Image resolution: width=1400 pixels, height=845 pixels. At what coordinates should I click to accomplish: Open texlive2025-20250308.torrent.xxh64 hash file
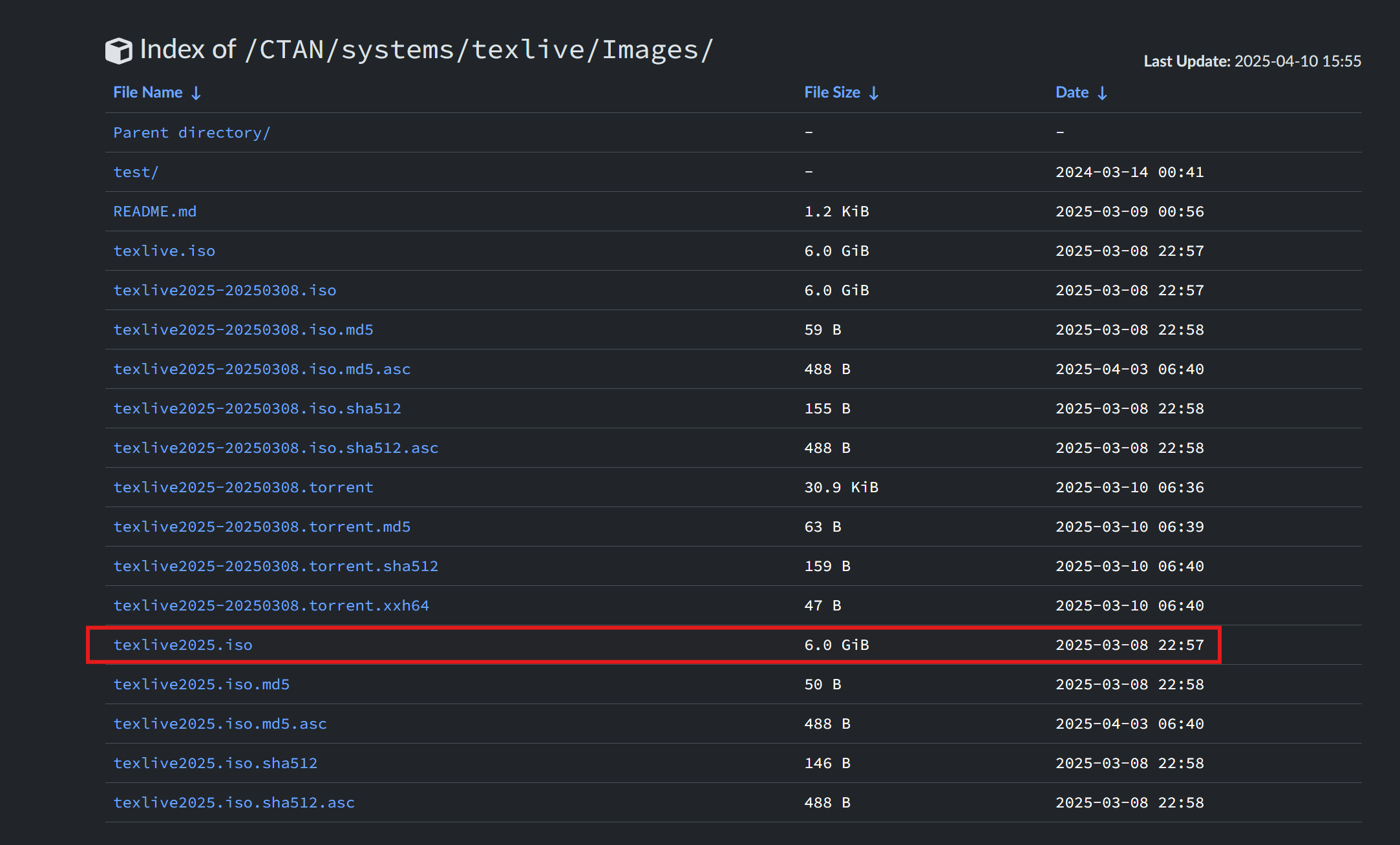[271, 605]
